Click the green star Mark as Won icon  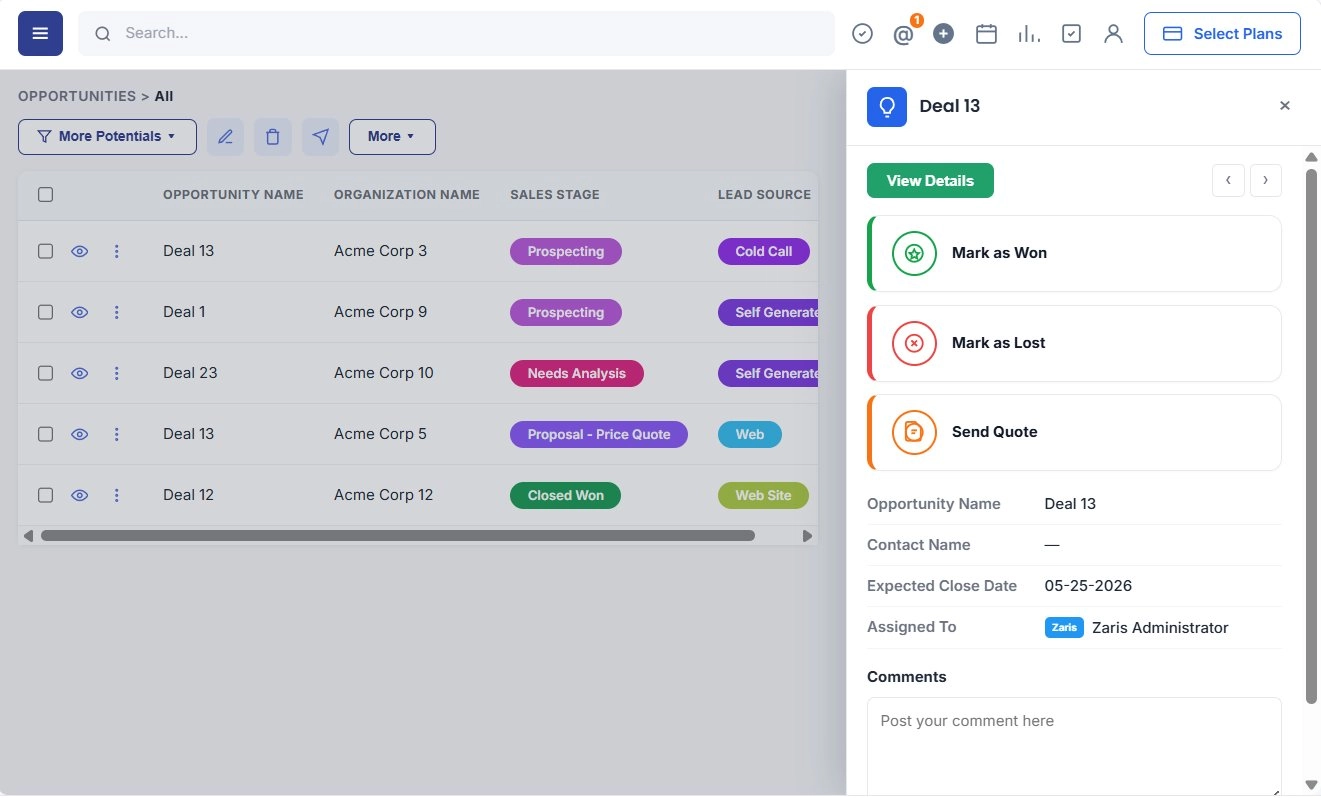point(914,253)
